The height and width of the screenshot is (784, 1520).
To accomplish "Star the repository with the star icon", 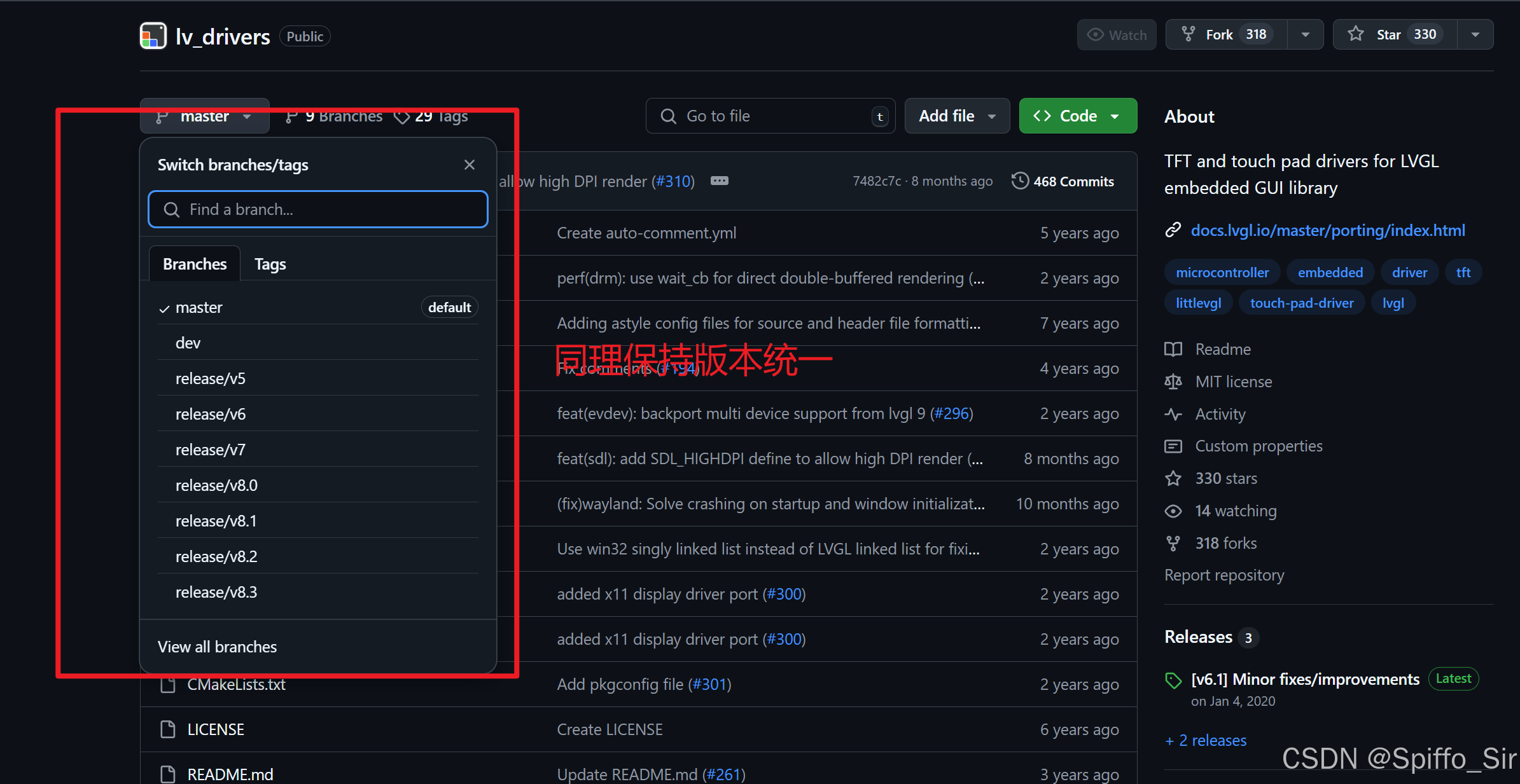I will [x=1395, y=35].
